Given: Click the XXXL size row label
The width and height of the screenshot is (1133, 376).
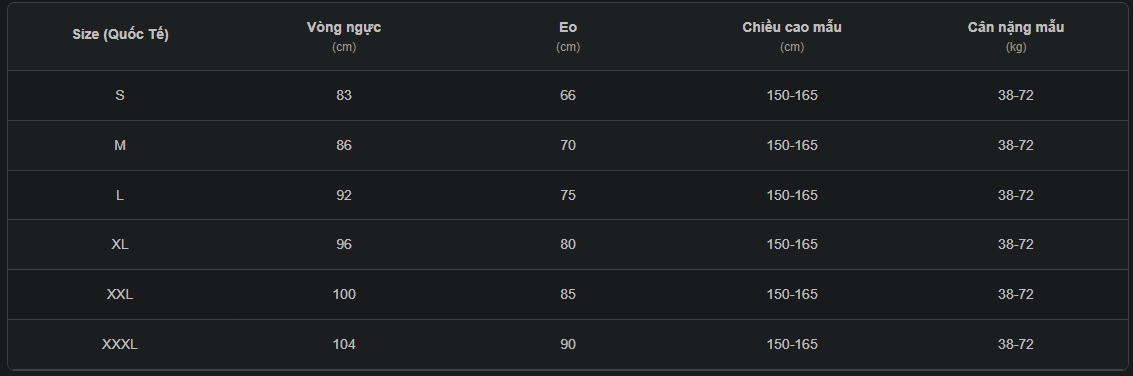Looking at the screenshot, I should [x=120, y=344].
